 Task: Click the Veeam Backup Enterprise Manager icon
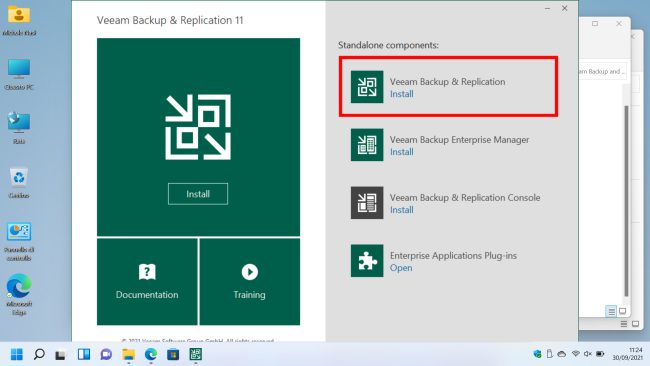pos(367,145)
